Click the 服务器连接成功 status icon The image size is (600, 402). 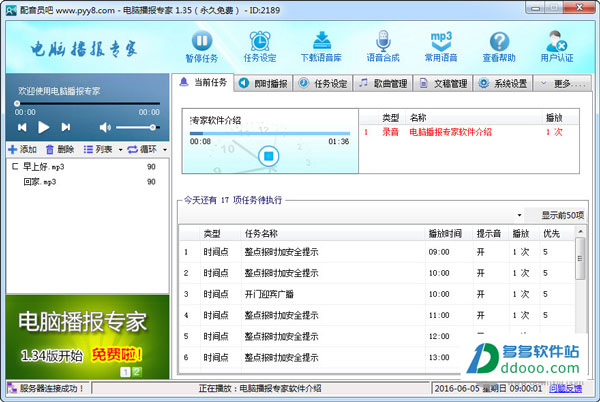(x=13, y=388)
